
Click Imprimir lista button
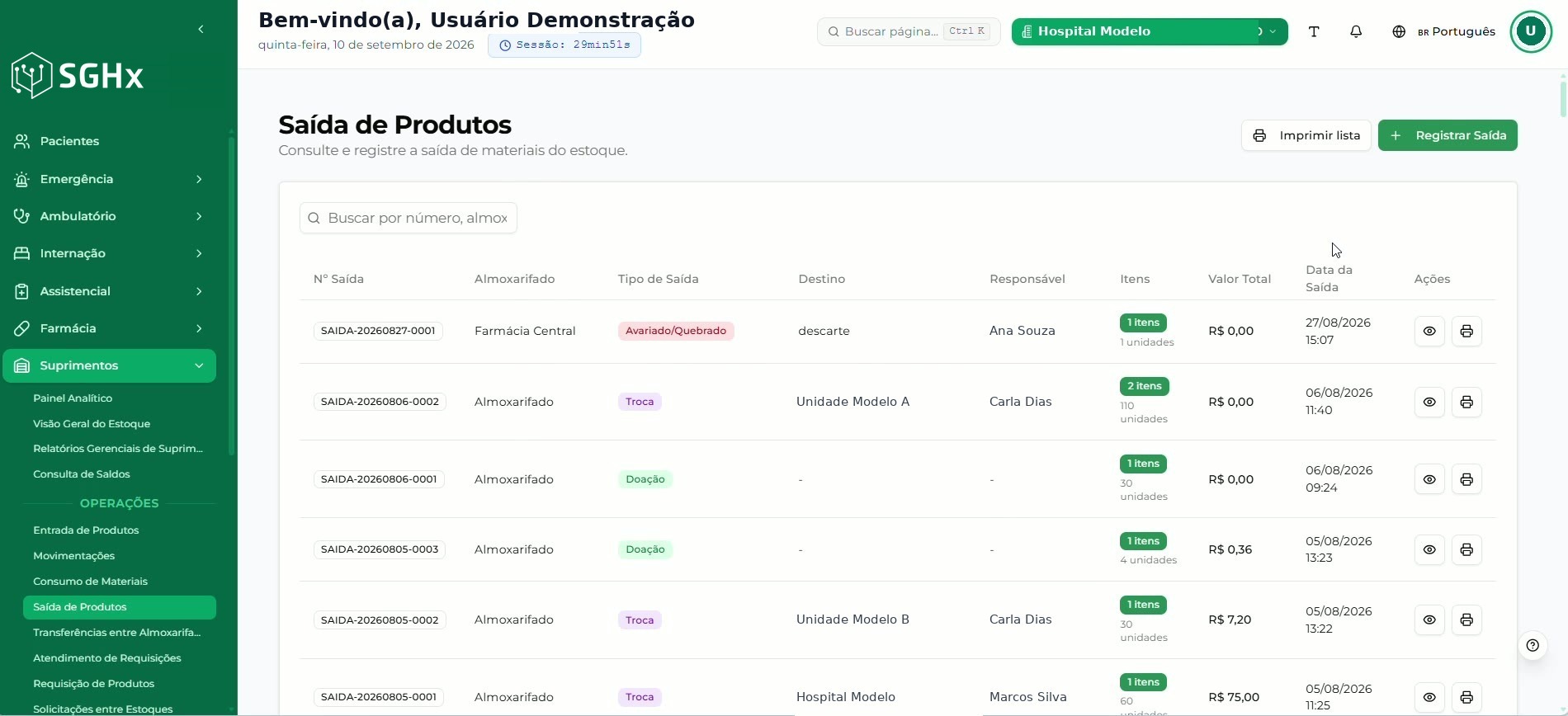[x=1306, y=135]
